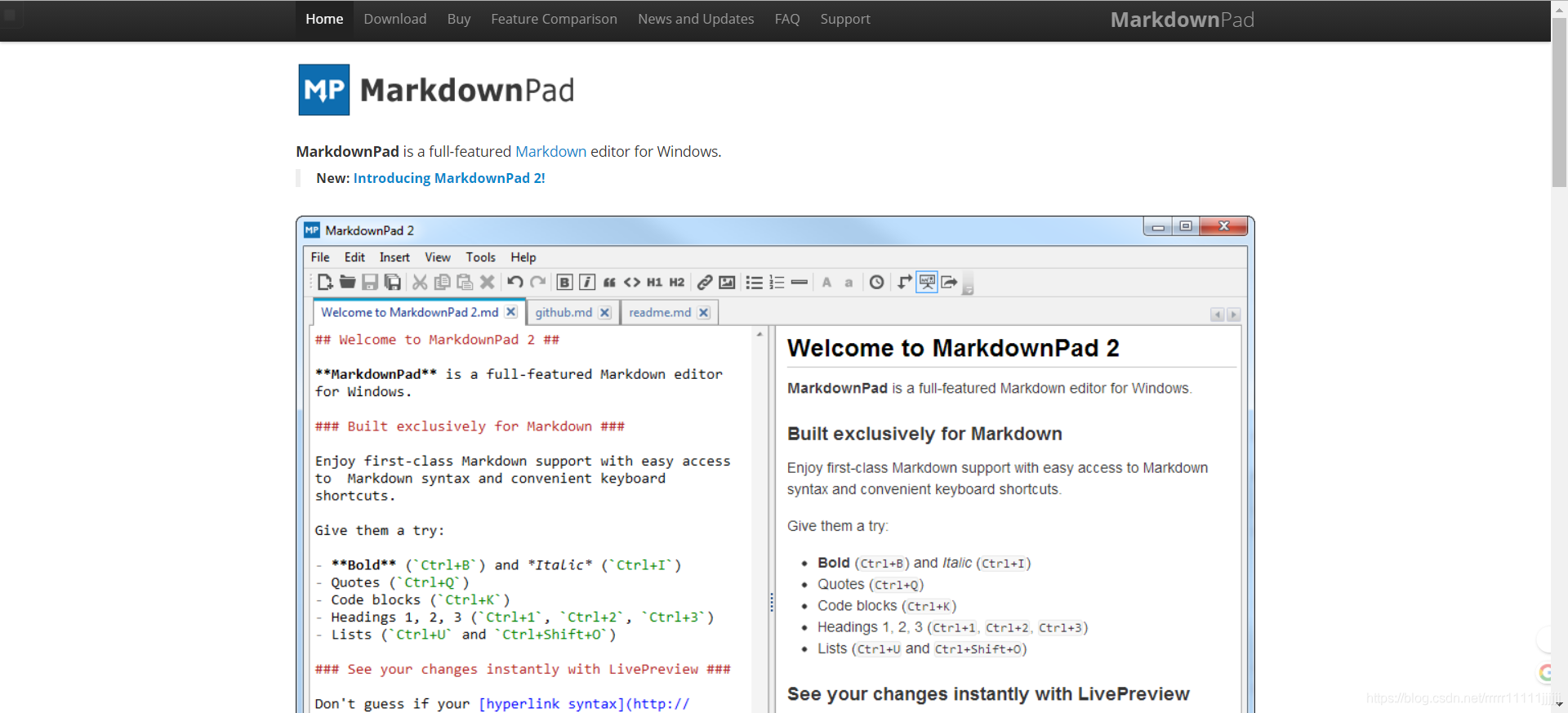Screen dimensions: 1568x713
Task: Insert a blockquote with the quote icon
Action: (x=609, y=283)
